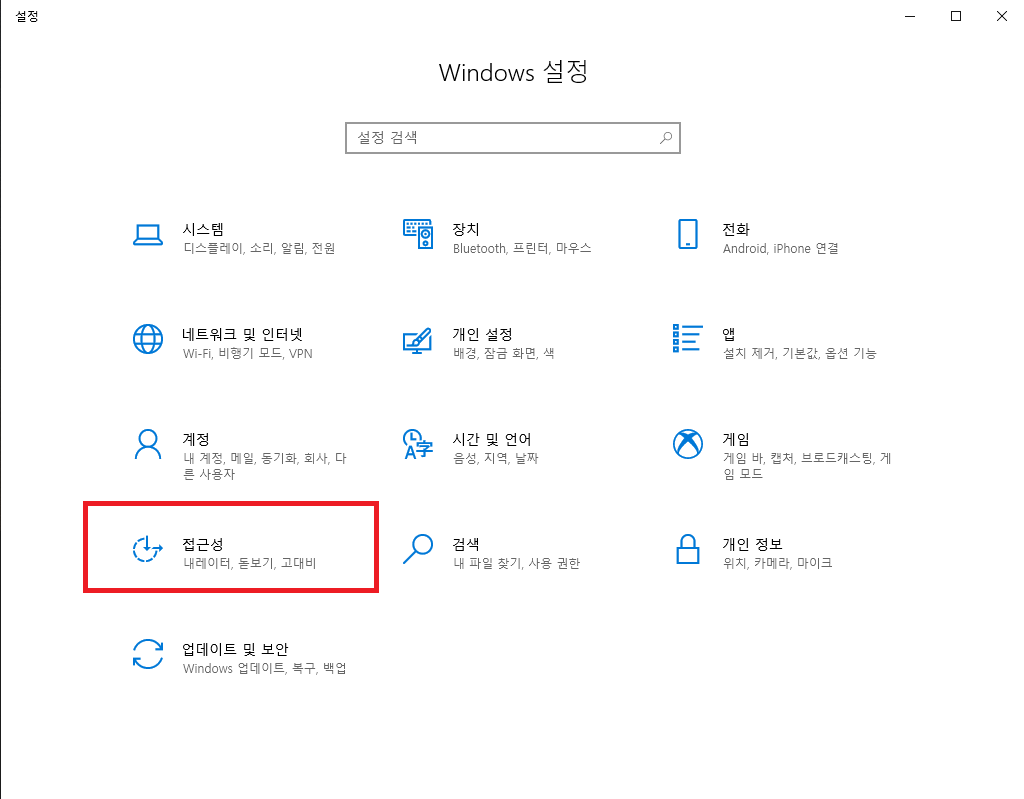Open the 업데이트 및 보안 sync icon
The height and width of the screenshot is (799, 1024).
click(x=148, y=654)
